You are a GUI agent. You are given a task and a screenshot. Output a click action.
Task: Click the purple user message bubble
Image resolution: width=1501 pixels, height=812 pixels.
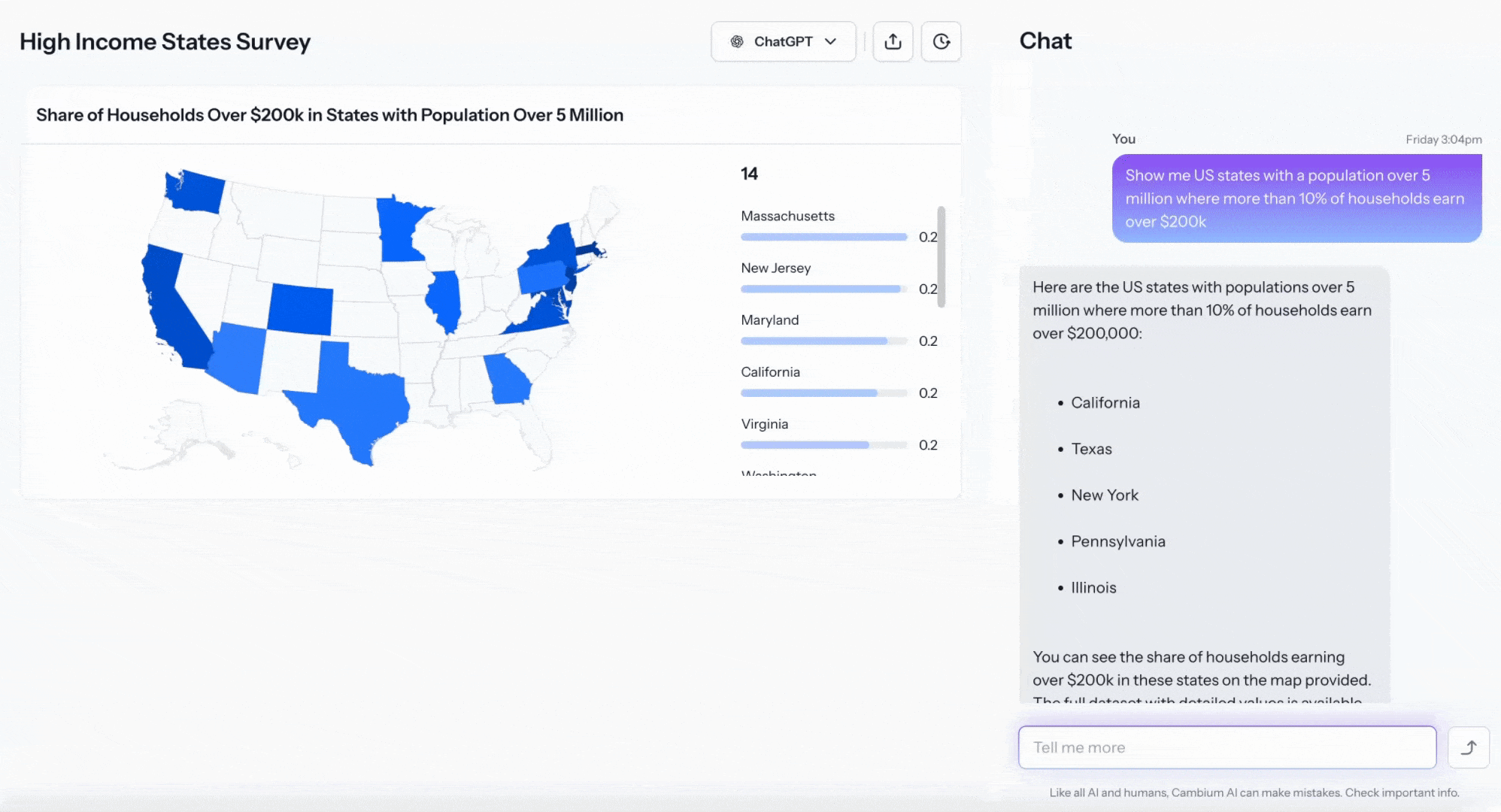point(1296,198)
